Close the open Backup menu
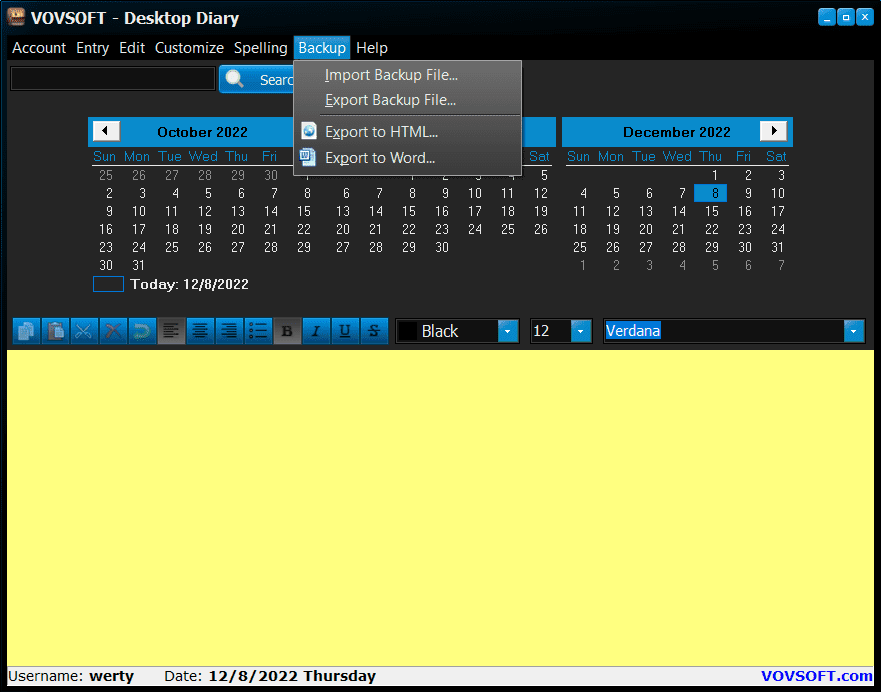The width and height of the screenshot is (881, 692). pyautogui.click(x=322, y=48)
